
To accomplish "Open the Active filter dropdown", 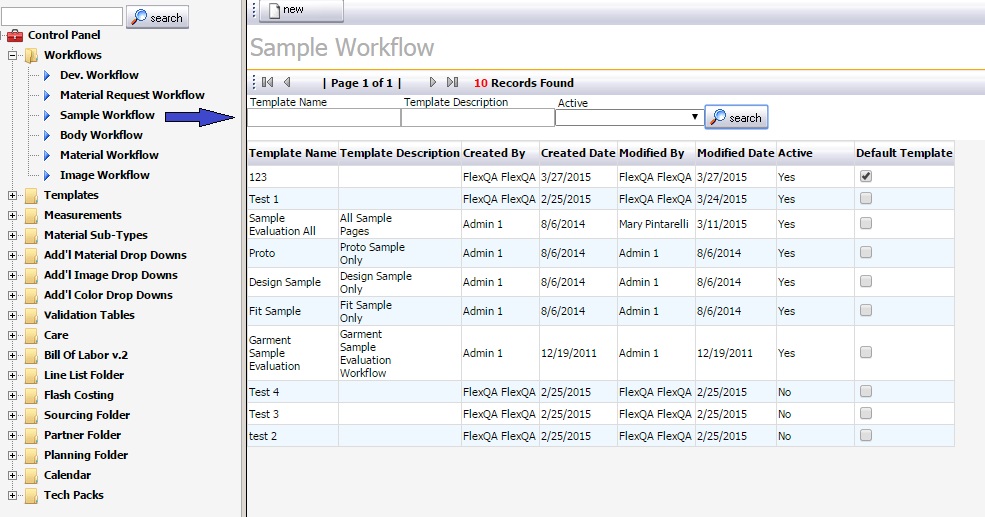I will (x=629, y=117).
